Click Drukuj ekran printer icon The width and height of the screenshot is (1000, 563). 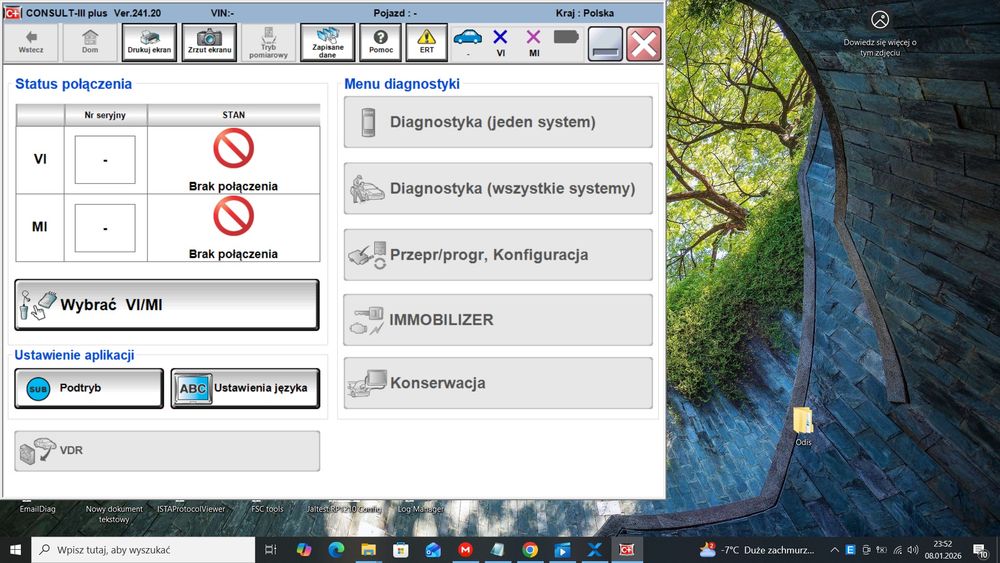pyautogui.click(x=149, y=43)
